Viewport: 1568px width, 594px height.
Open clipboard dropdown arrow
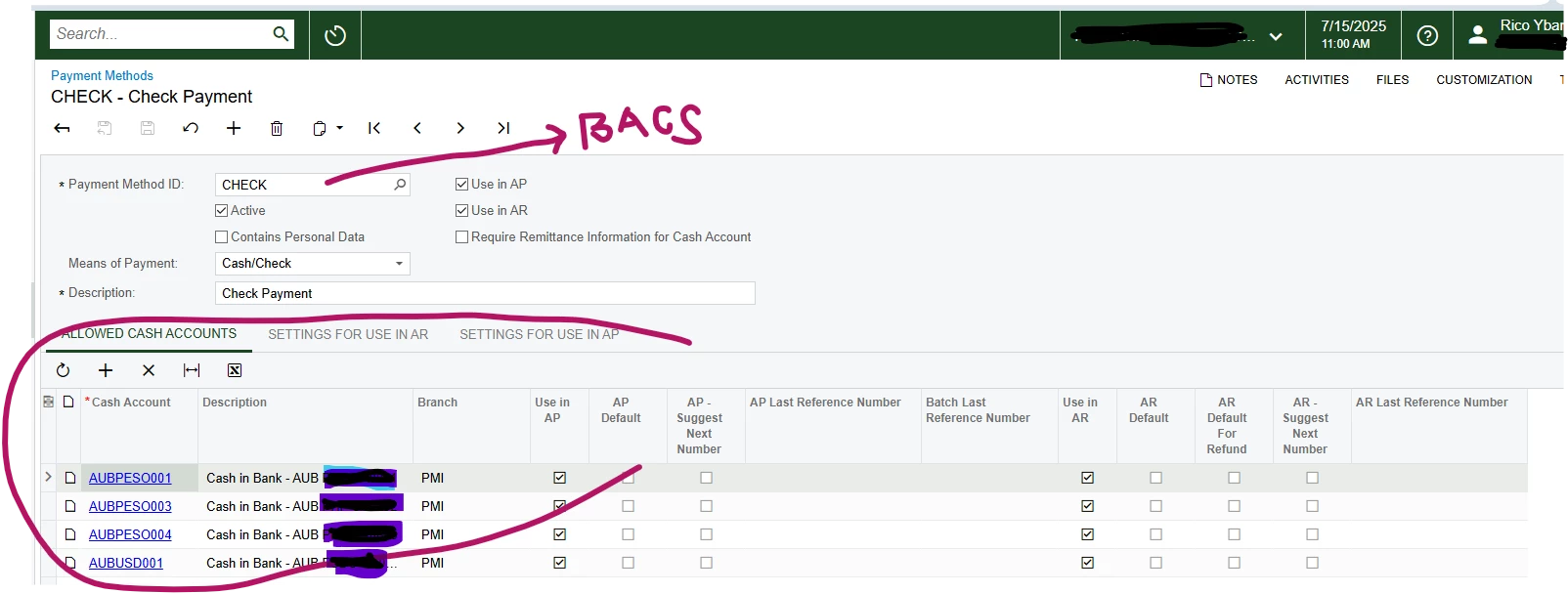pos(339,128)
